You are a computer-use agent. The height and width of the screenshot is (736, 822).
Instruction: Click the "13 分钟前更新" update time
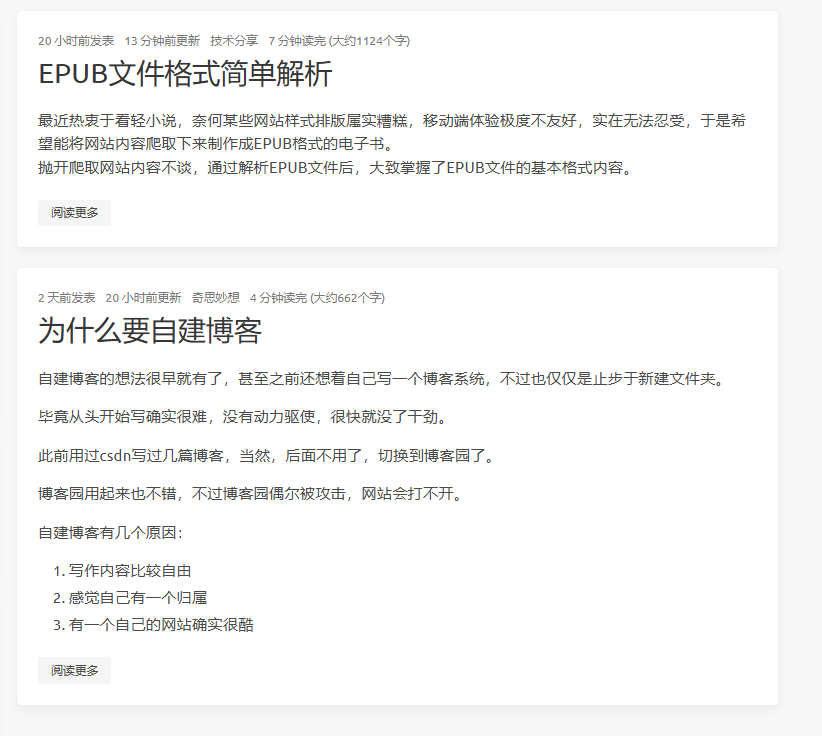(162, 41)
